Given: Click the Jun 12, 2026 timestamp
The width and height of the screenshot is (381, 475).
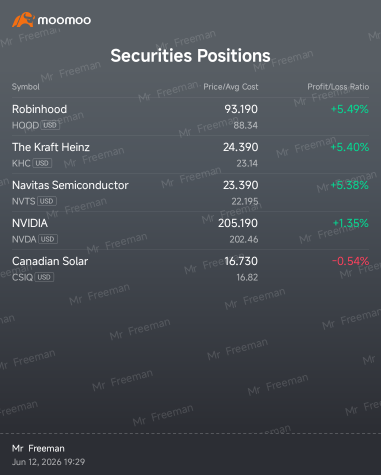Looking at the screenshot, I should (48, 462).
